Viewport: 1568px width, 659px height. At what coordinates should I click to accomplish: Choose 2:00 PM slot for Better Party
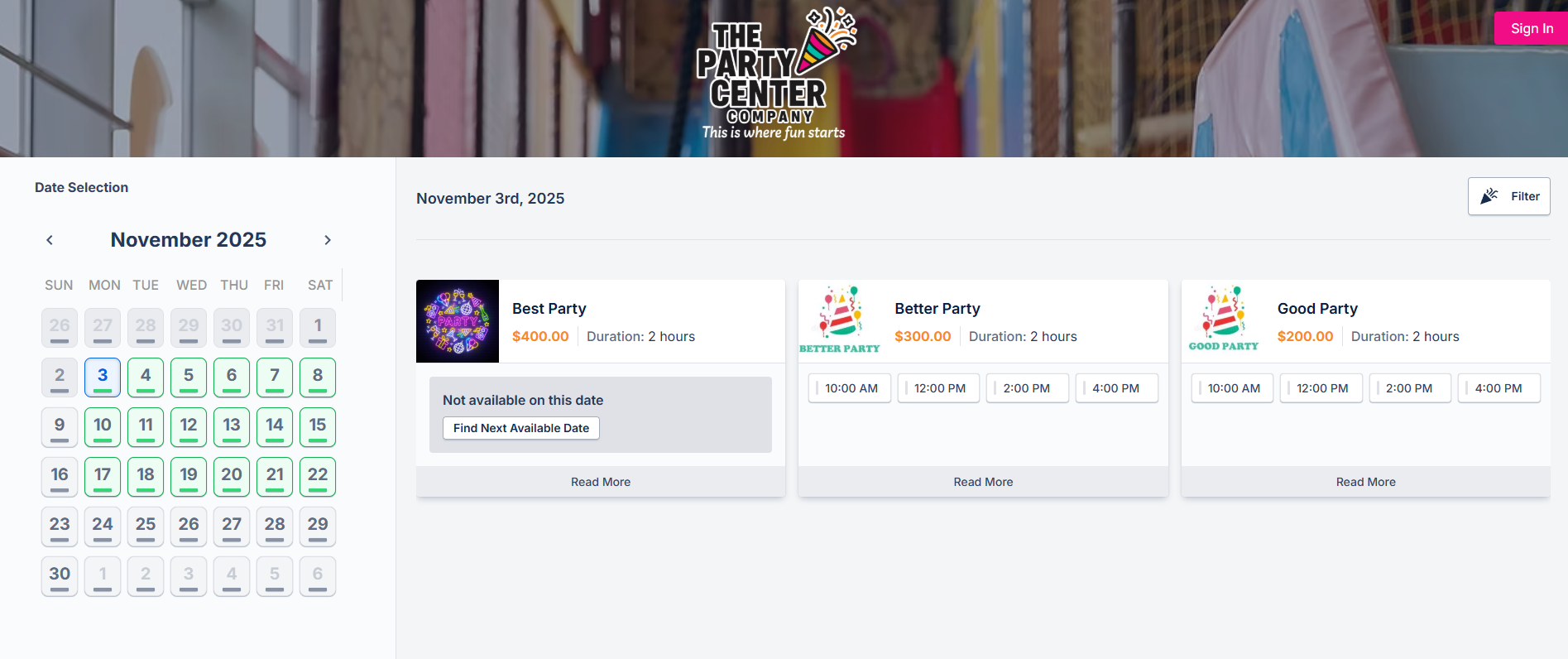click(x=1027, y=388)
